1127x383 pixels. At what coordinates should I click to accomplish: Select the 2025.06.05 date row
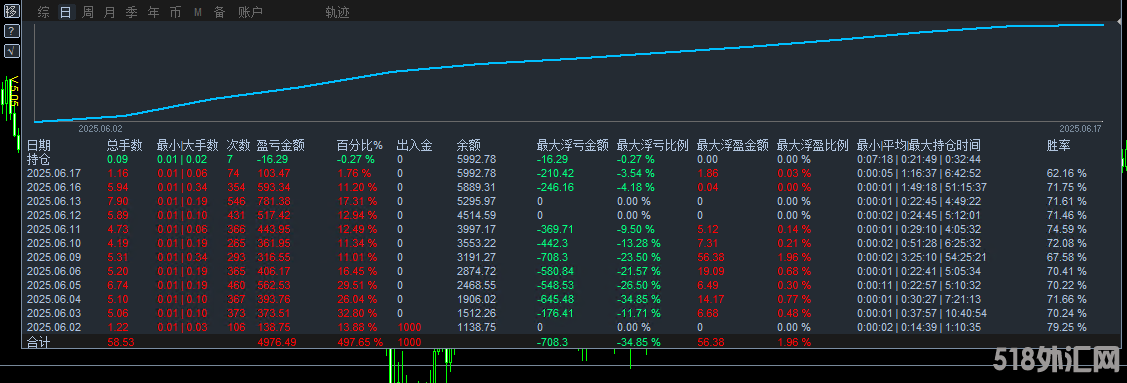point(55,285)
